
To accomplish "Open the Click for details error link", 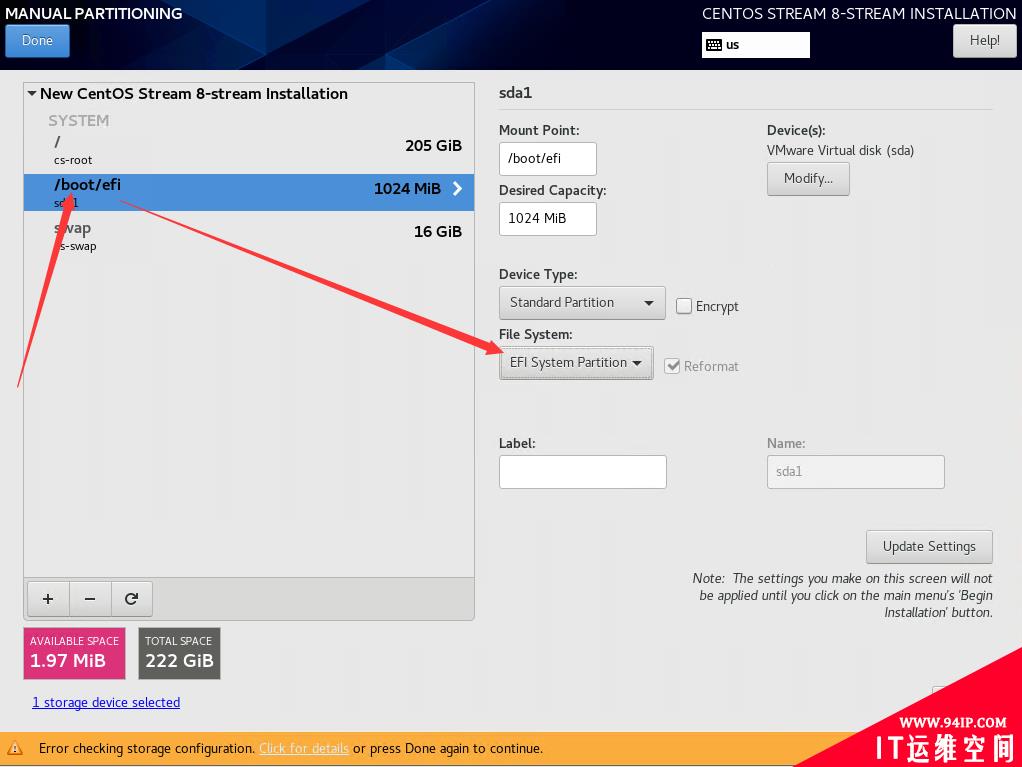I will 304,748.
